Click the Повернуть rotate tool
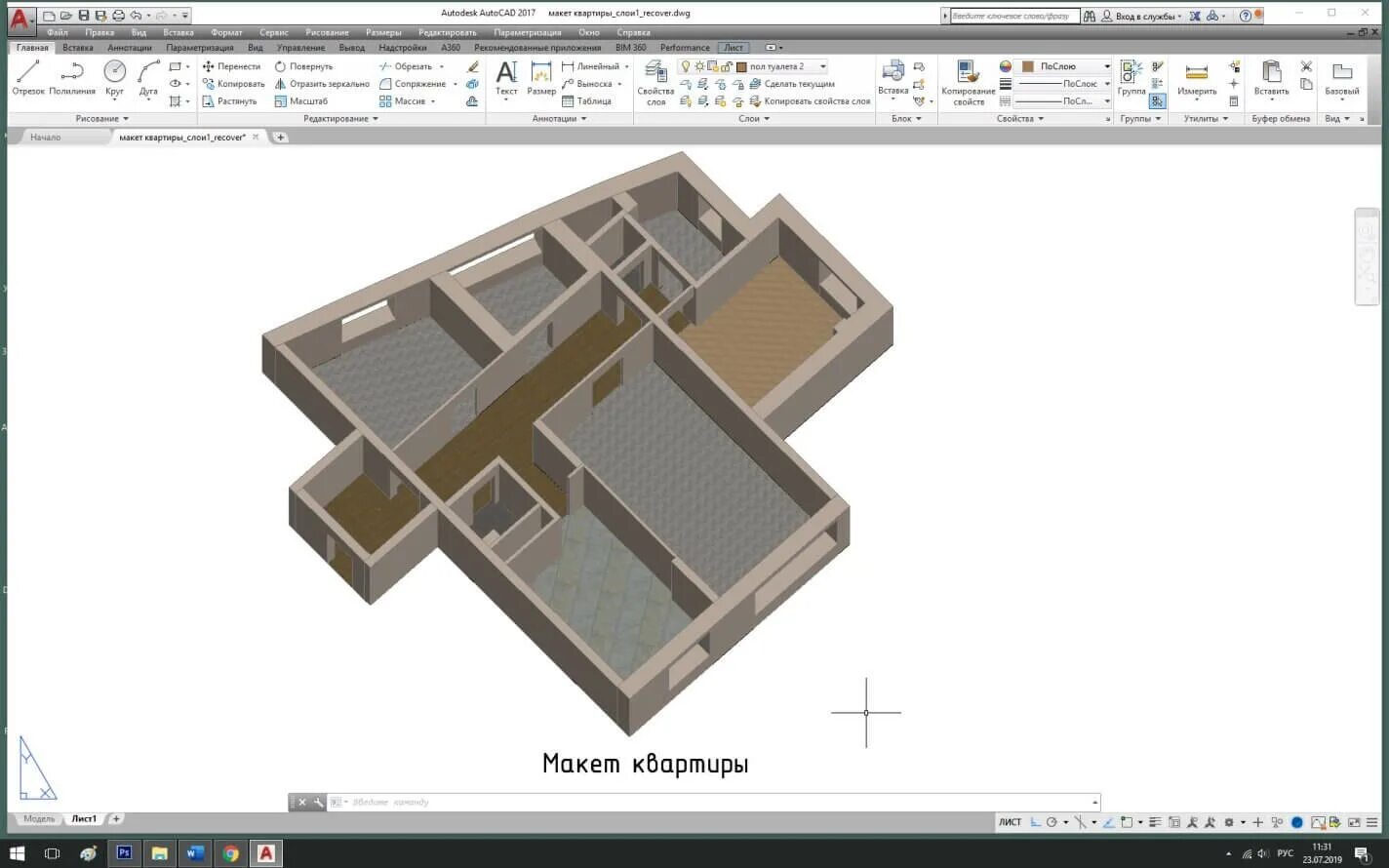 [x=303, y=66]
